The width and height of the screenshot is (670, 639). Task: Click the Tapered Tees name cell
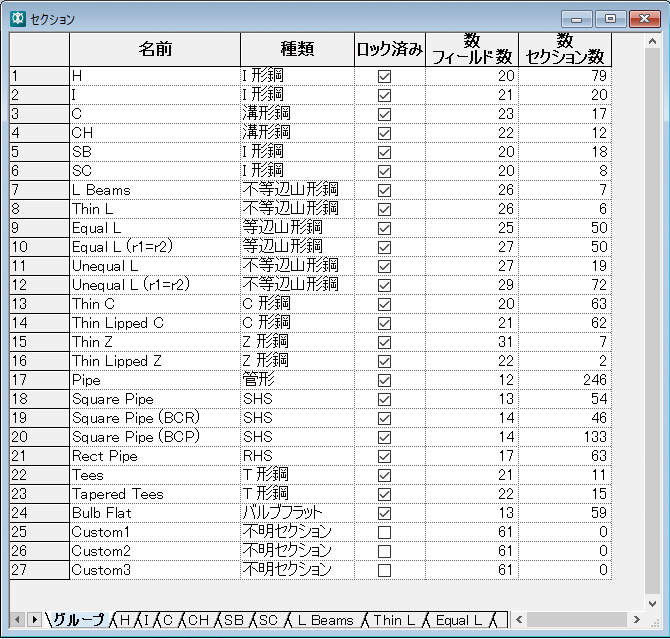pos(155,494)
